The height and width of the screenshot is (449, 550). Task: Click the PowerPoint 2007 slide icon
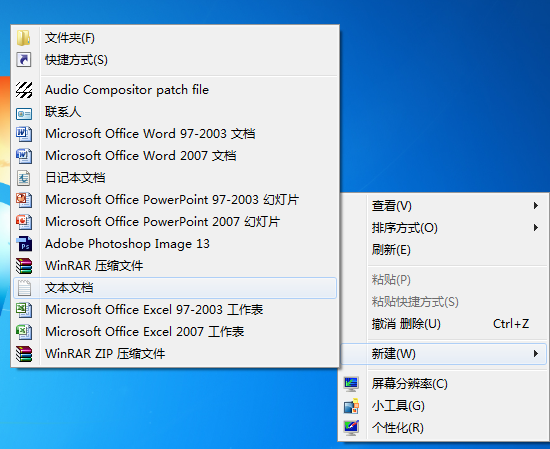click(24, 222)
